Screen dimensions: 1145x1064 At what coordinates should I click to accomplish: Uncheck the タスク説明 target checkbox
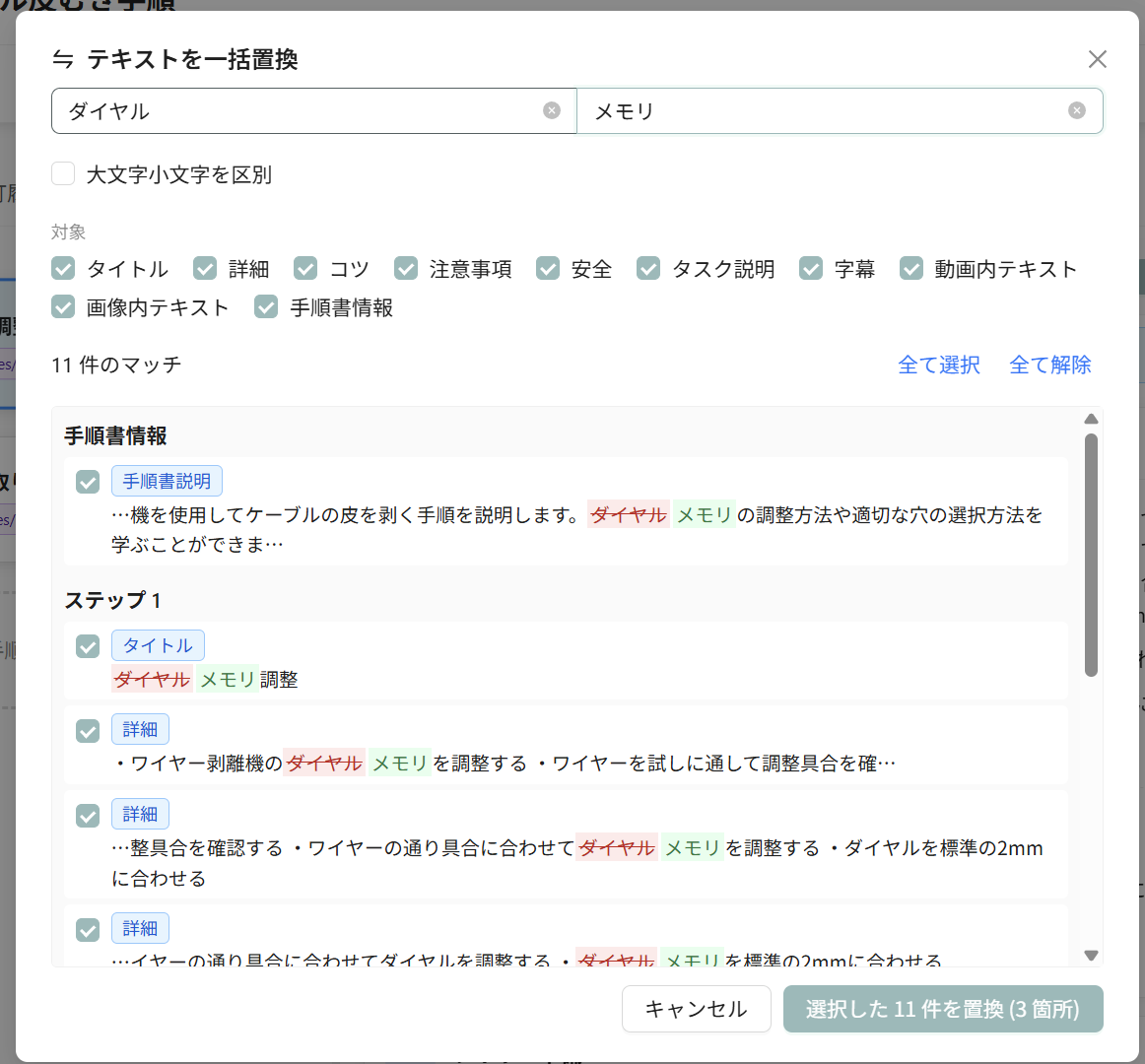point(648,268)
